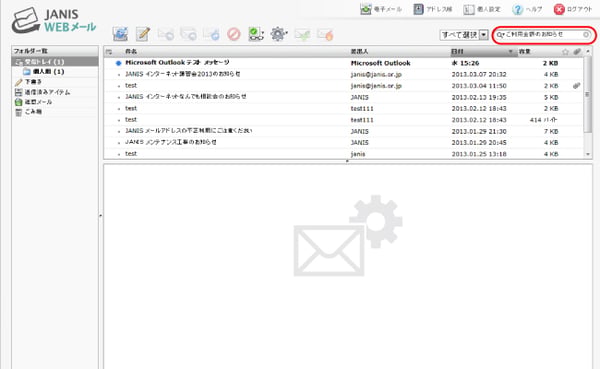
Task: Click the blue unread dot on the Outlook message
Action: pyautogui.click(x=119, y=63)
